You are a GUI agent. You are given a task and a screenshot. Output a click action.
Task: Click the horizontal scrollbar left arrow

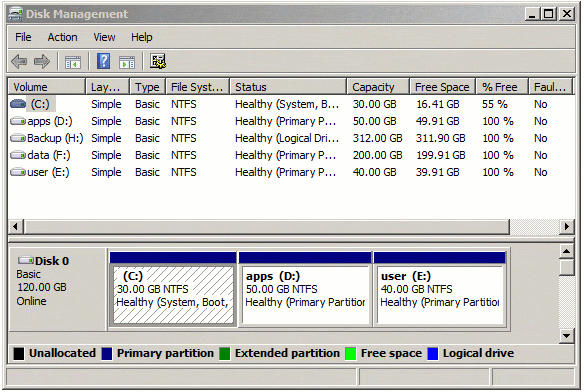(x=16, y=227)
